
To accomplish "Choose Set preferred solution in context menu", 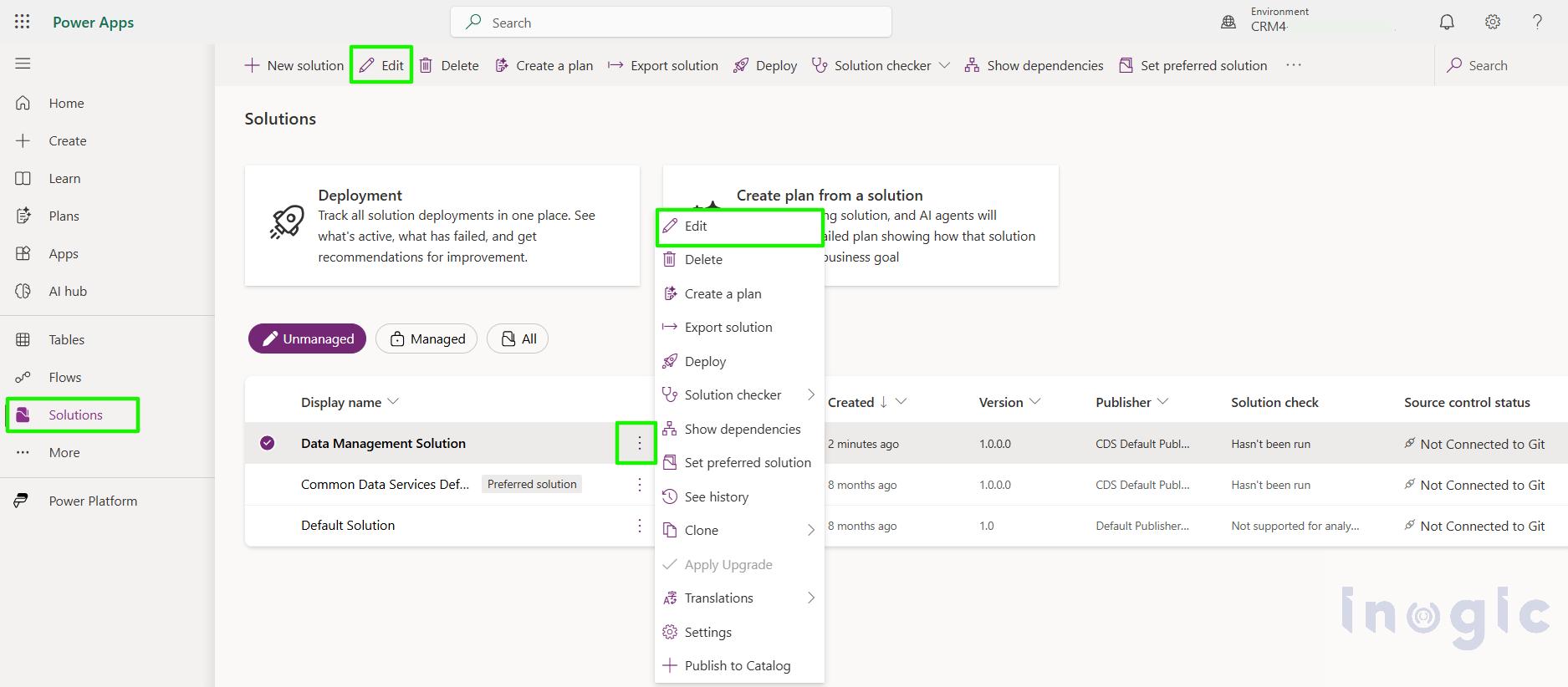I will click(x=739, y=462).
